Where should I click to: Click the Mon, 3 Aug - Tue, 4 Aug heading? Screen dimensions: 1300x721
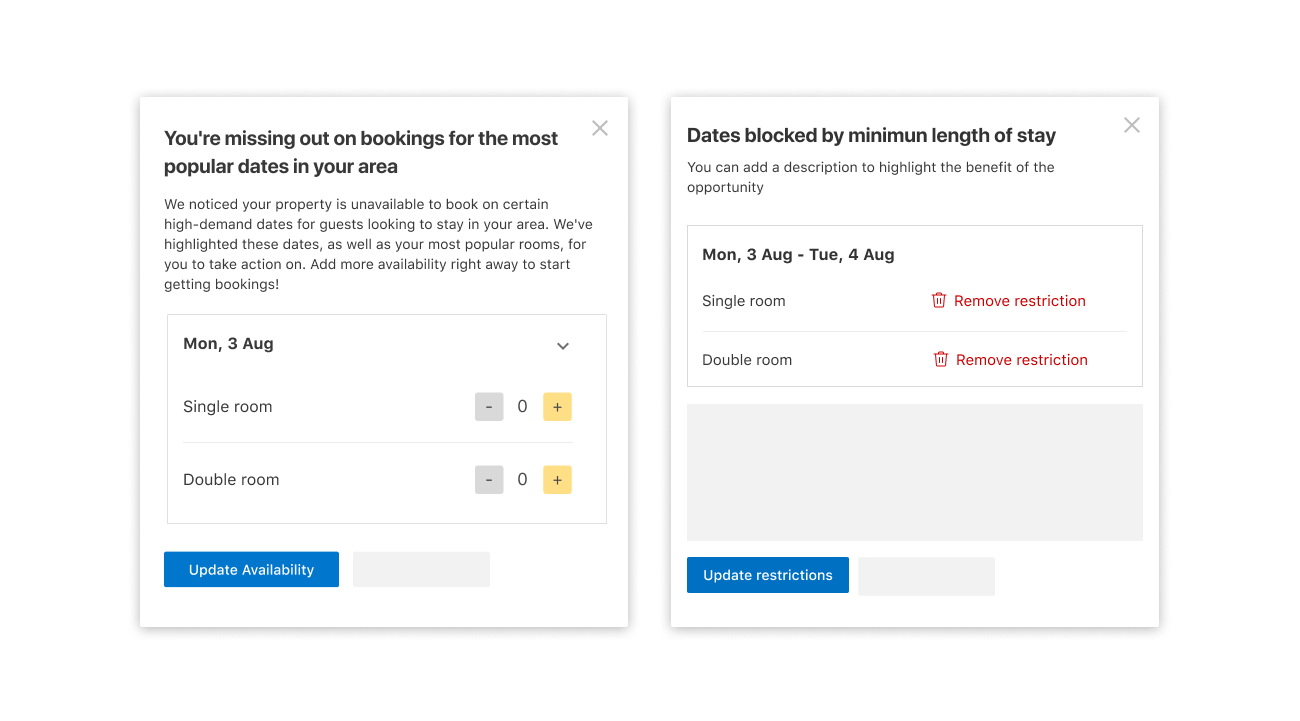click(x=798, y=255)
